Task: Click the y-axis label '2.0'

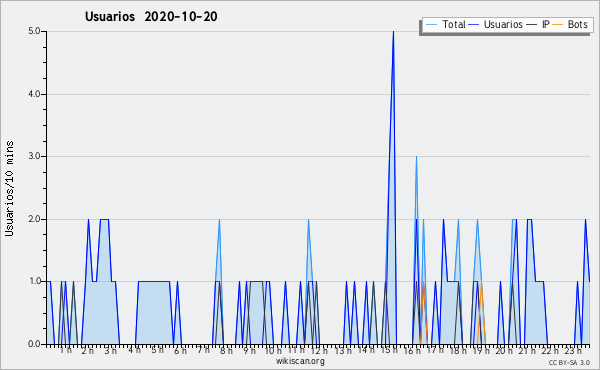Action: [x=34, y=219]
